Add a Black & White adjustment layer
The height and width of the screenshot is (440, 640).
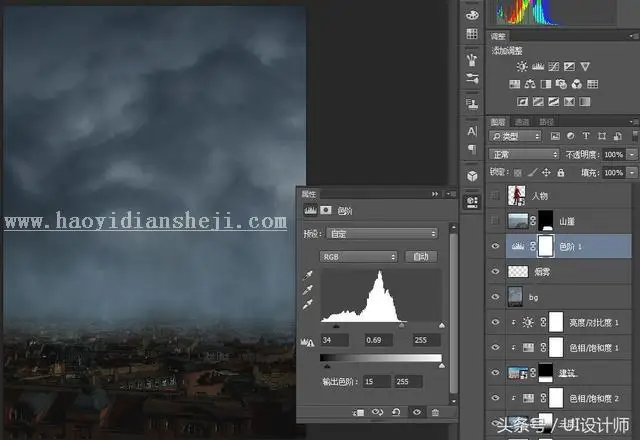[x=546, y=84]
